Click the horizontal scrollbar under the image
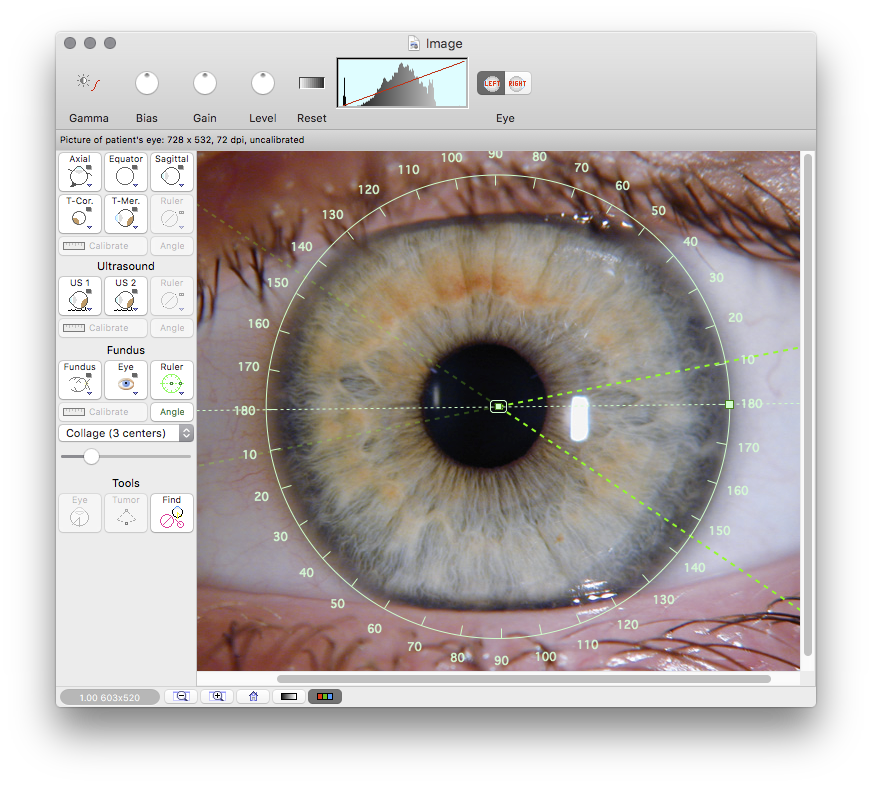 click(523, 679)
